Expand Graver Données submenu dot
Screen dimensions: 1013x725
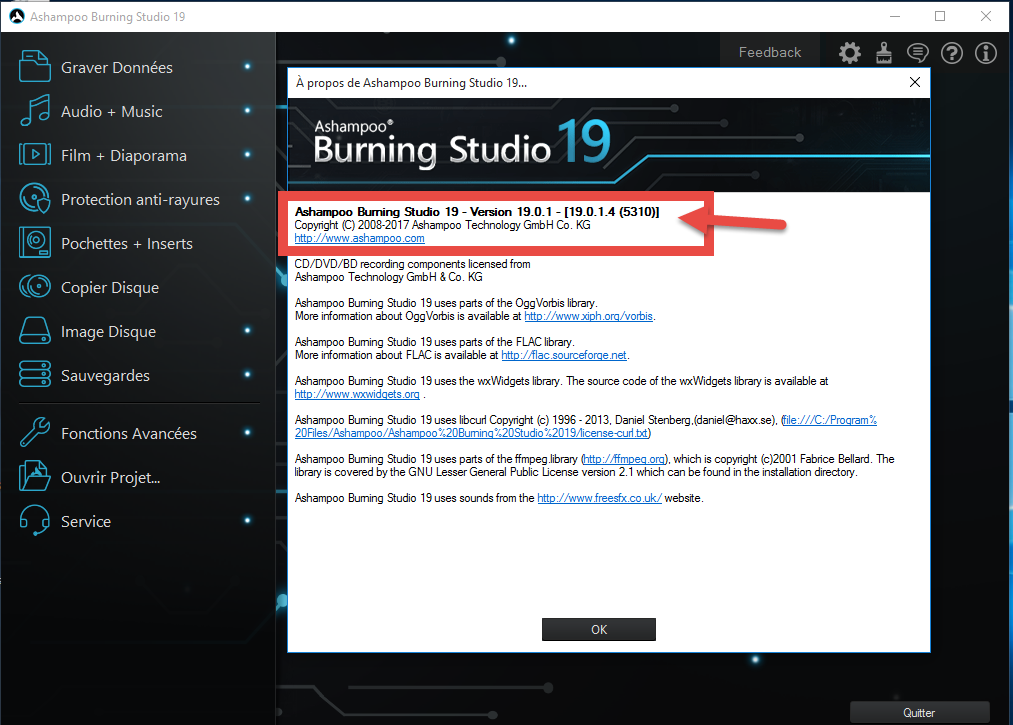point(247,67)
